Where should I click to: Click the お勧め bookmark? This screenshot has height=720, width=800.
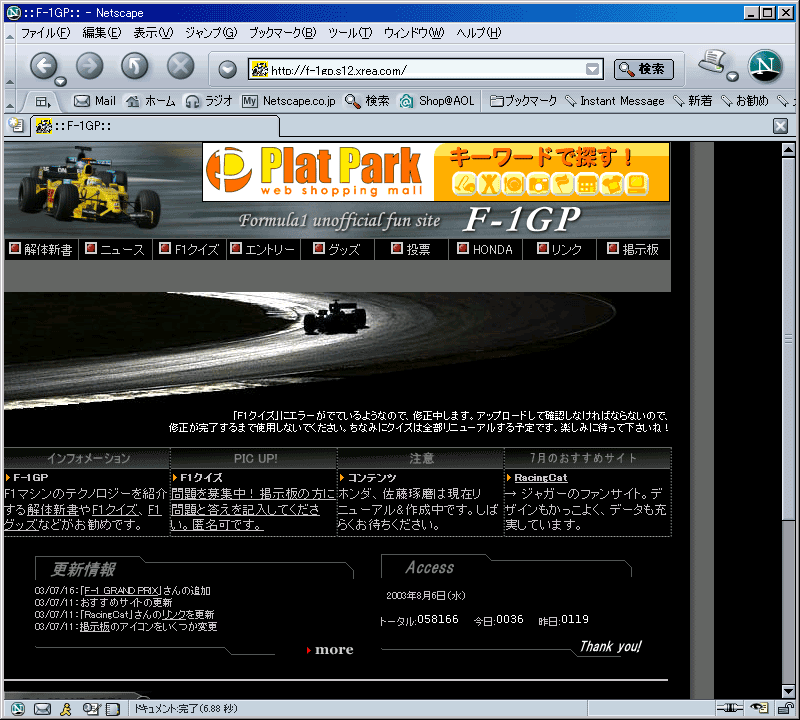coord(744,101)
